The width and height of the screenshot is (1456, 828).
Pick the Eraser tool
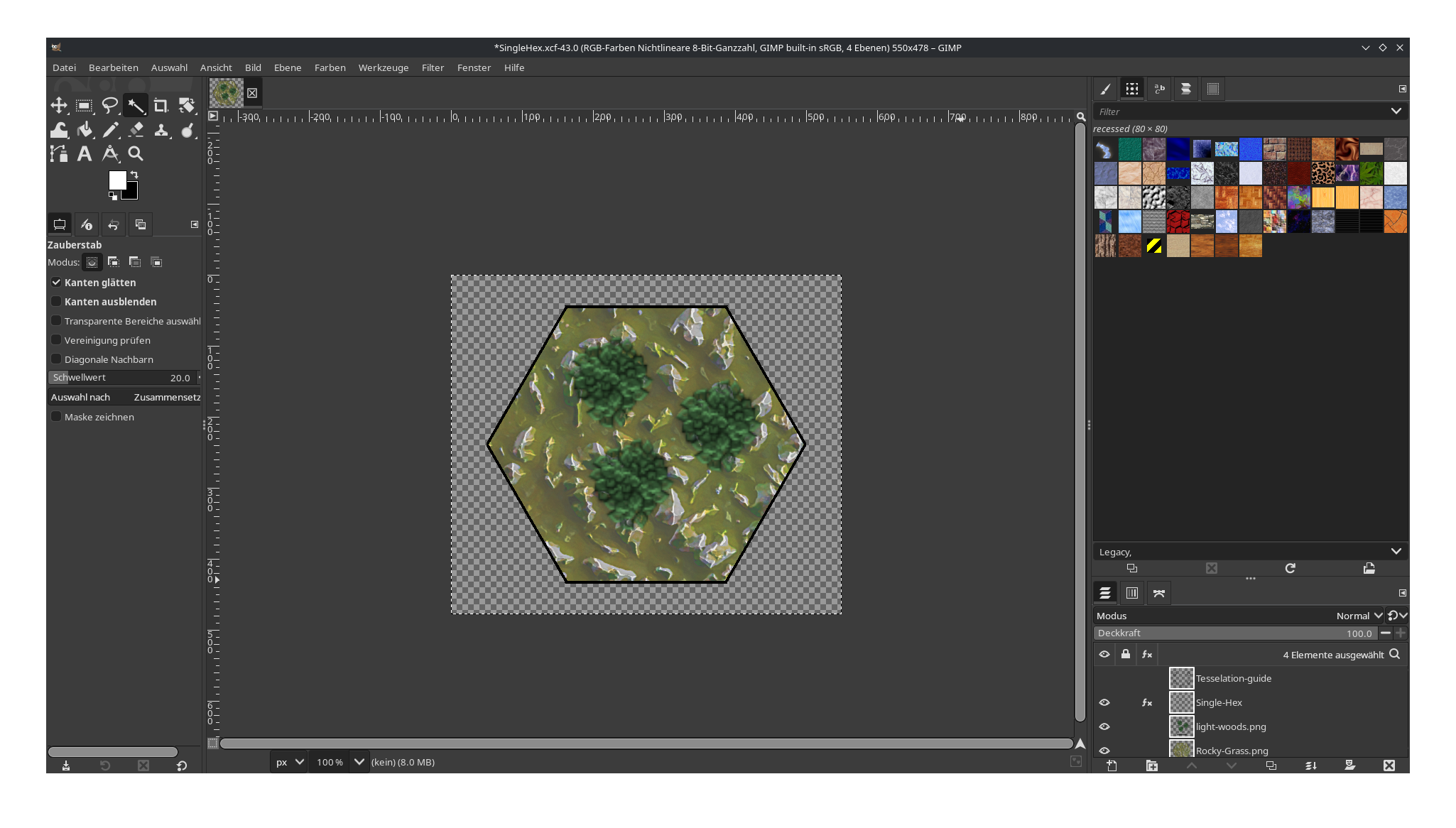click(x=136, y=130)
